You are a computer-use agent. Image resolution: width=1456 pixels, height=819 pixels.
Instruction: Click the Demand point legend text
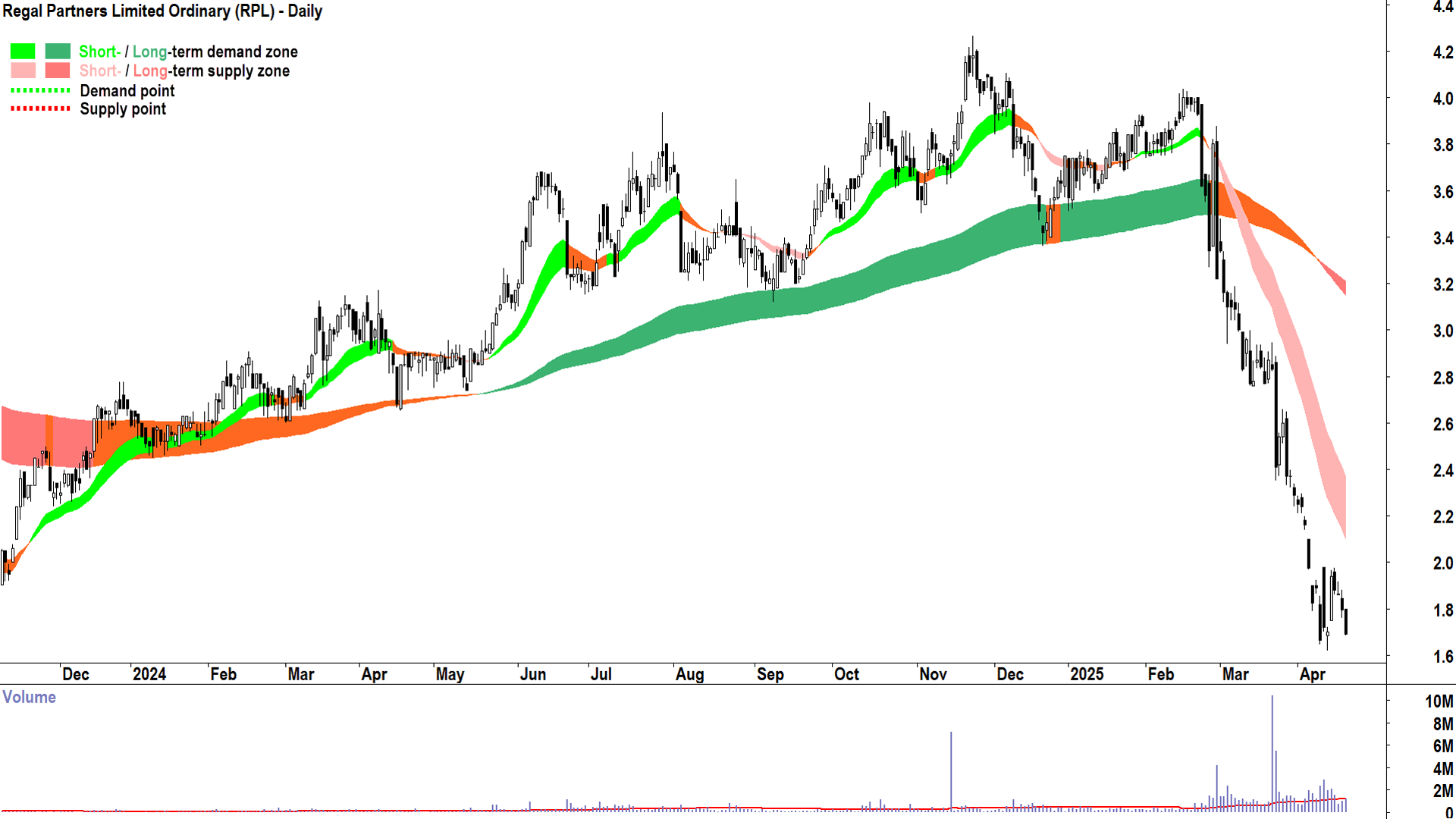point(127,91)
